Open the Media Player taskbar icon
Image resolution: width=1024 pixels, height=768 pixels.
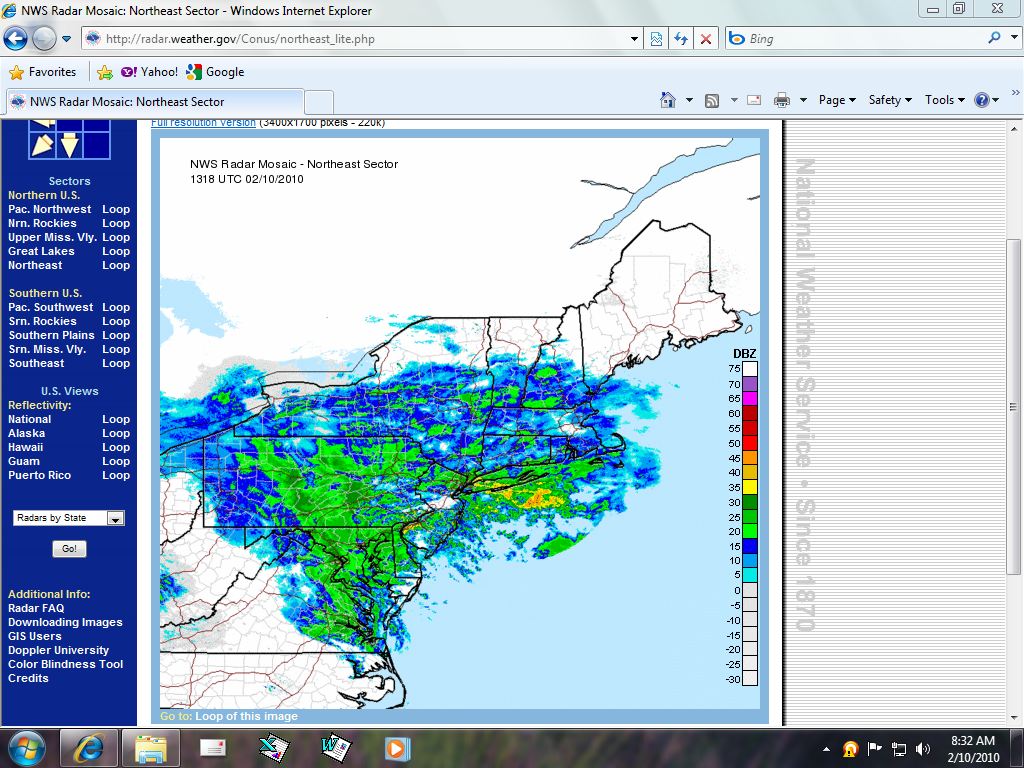coord(396,748)
